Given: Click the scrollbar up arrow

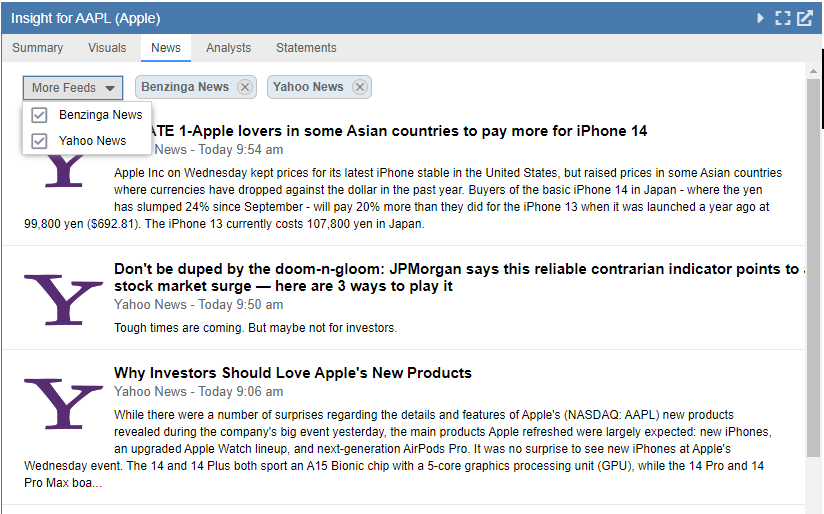Looking at the screenshot, I should click(813, 70).
